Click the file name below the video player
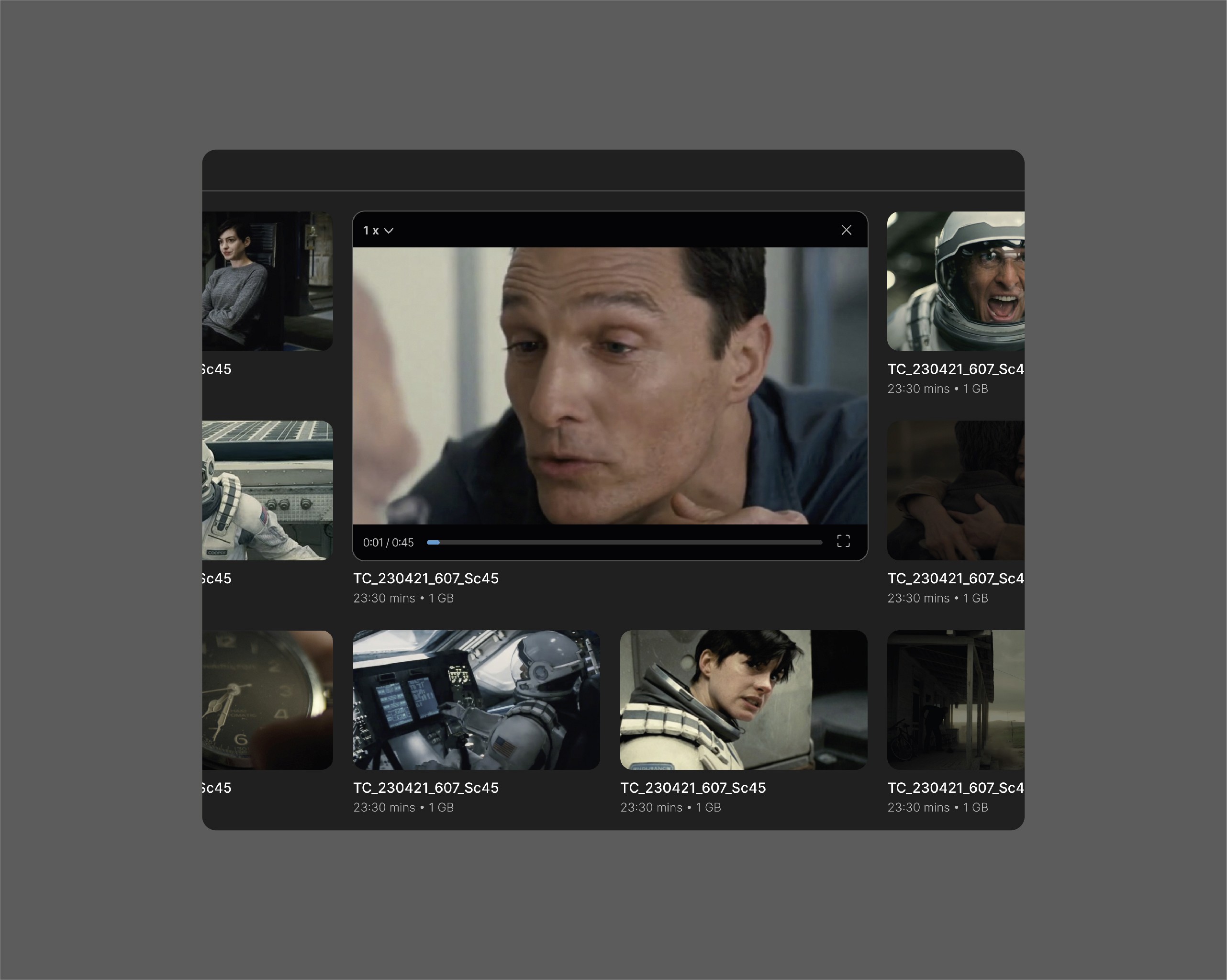 point(426,578)
